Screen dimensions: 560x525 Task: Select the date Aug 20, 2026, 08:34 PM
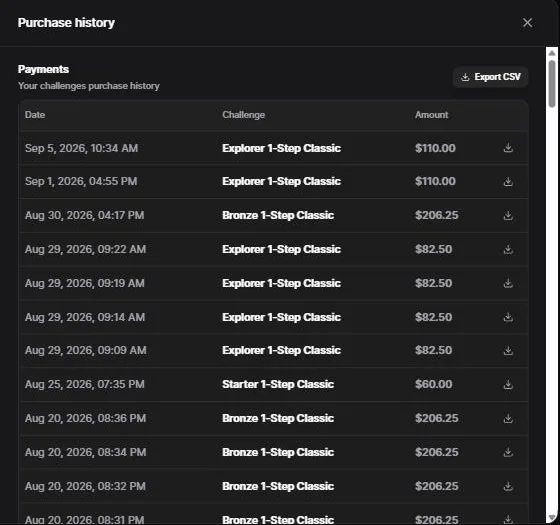(x=85, y=452)
